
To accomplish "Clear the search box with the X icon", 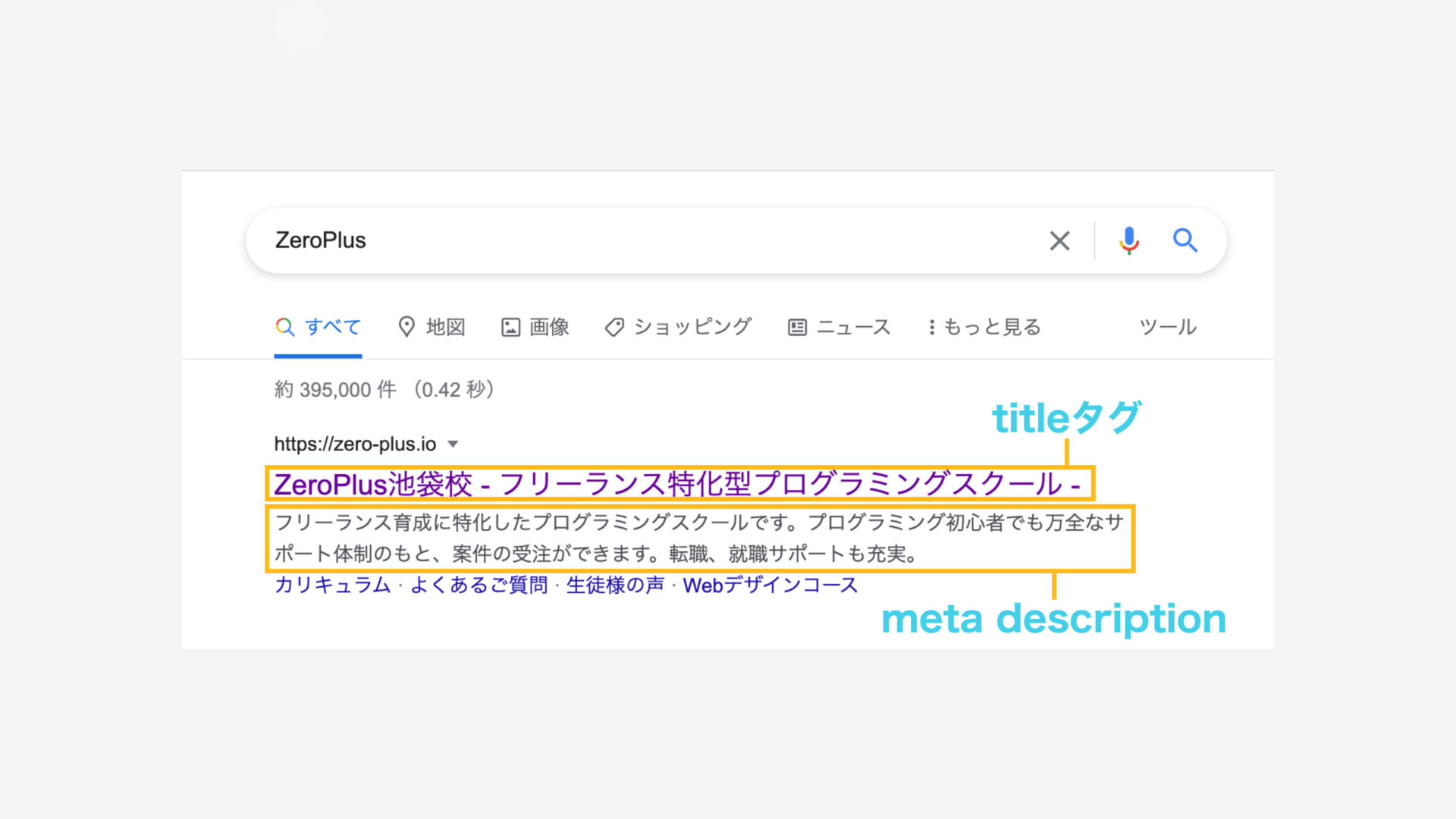I will [x=1059, y=241].
